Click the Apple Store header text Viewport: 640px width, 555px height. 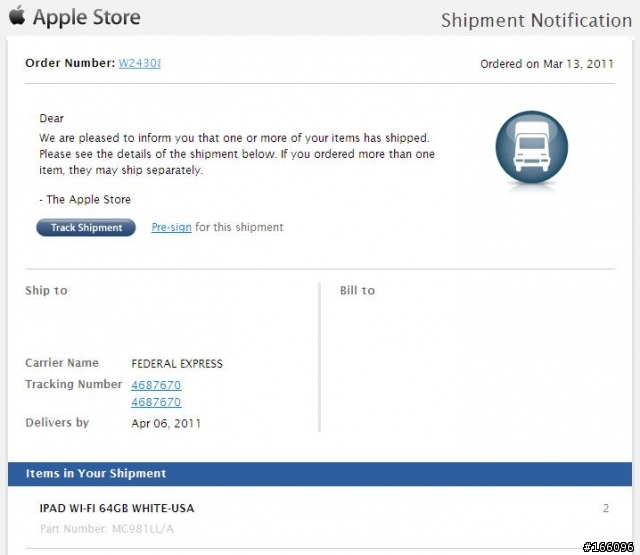pos(87,18)
